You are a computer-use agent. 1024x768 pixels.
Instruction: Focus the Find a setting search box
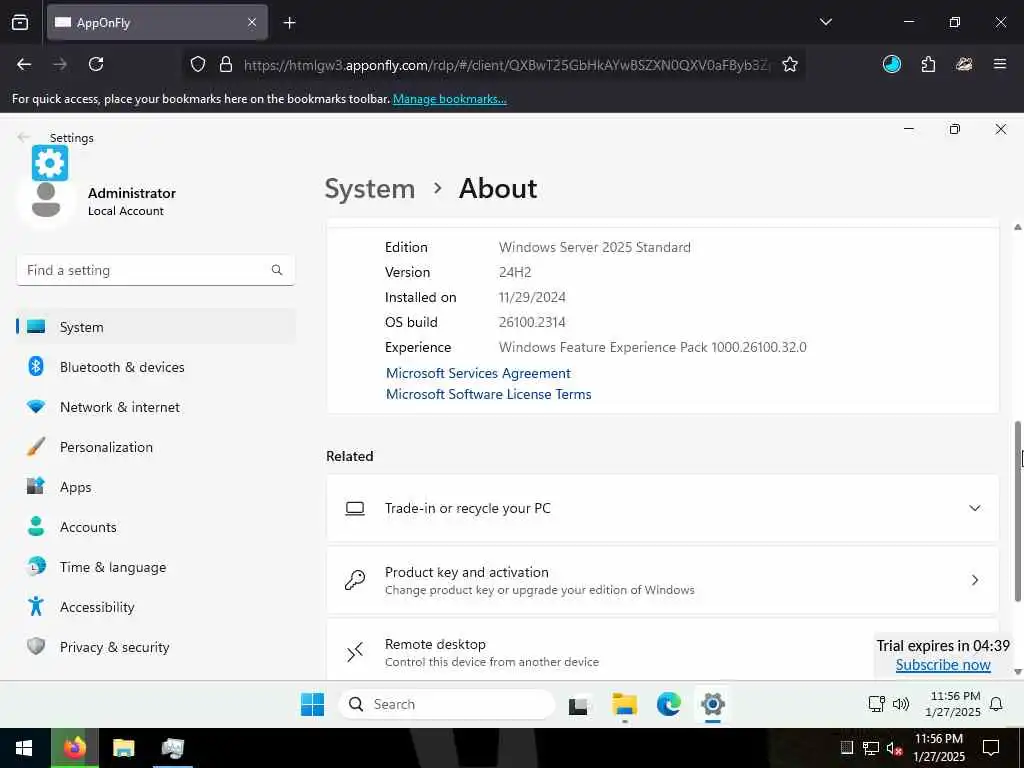pos(155,270)
